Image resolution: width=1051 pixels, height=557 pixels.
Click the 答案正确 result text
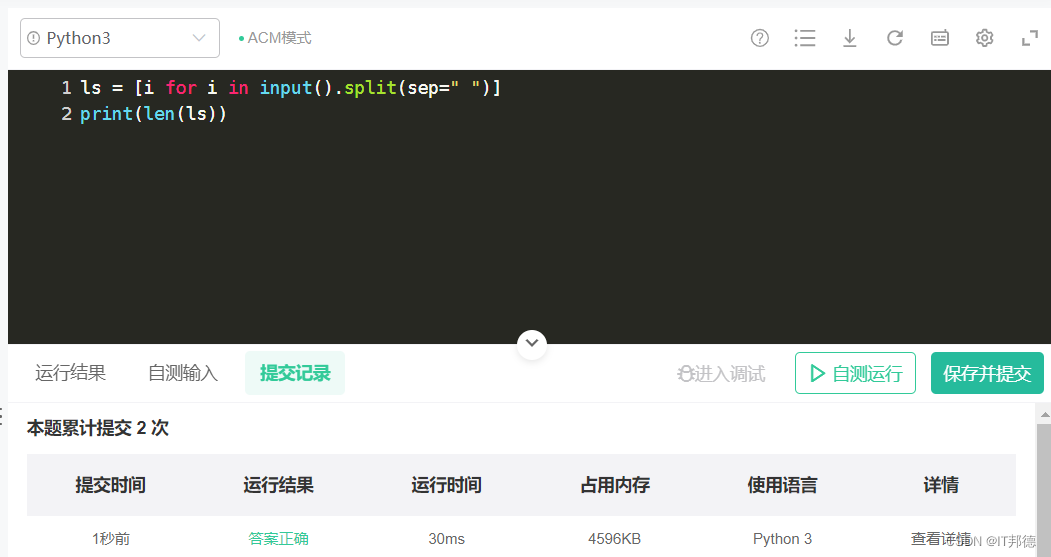coord(278,538)
